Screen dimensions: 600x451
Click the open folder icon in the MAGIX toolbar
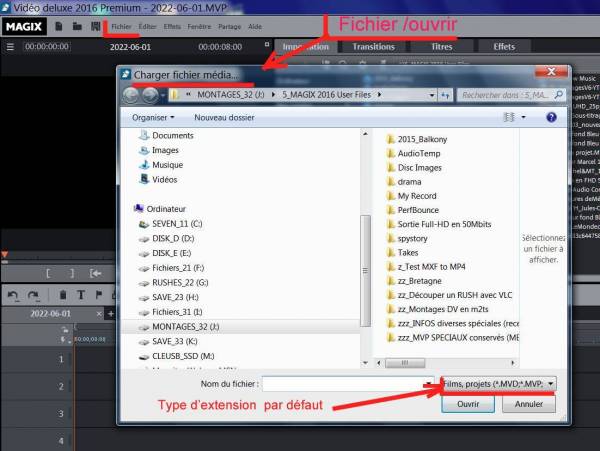77,24
